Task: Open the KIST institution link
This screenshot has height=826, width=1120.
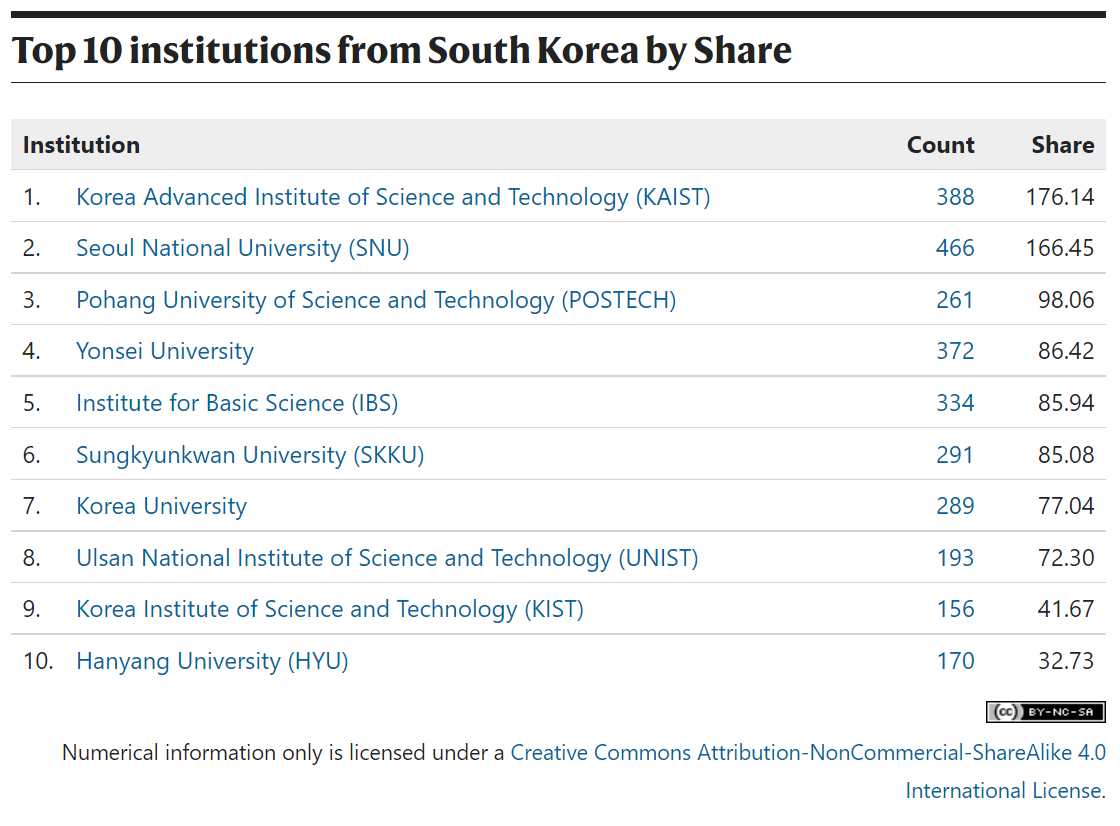Action: [x=329, y=609]
